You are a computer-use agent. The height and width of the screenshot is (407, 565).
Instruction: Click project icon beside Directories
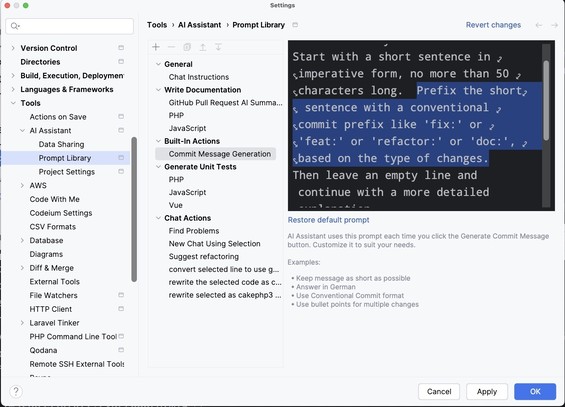coord(121,62)
